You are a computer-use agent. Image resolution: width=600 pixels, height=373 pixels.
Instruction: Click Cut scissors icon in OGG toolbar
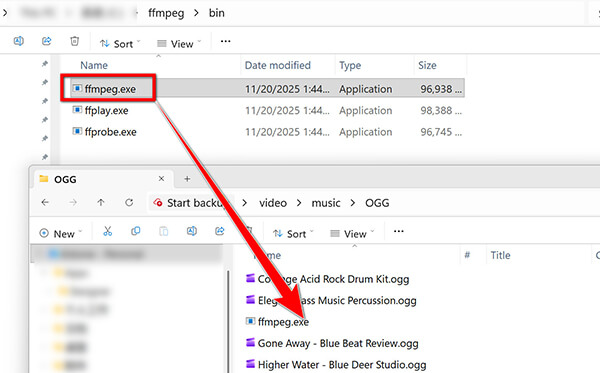108,231
